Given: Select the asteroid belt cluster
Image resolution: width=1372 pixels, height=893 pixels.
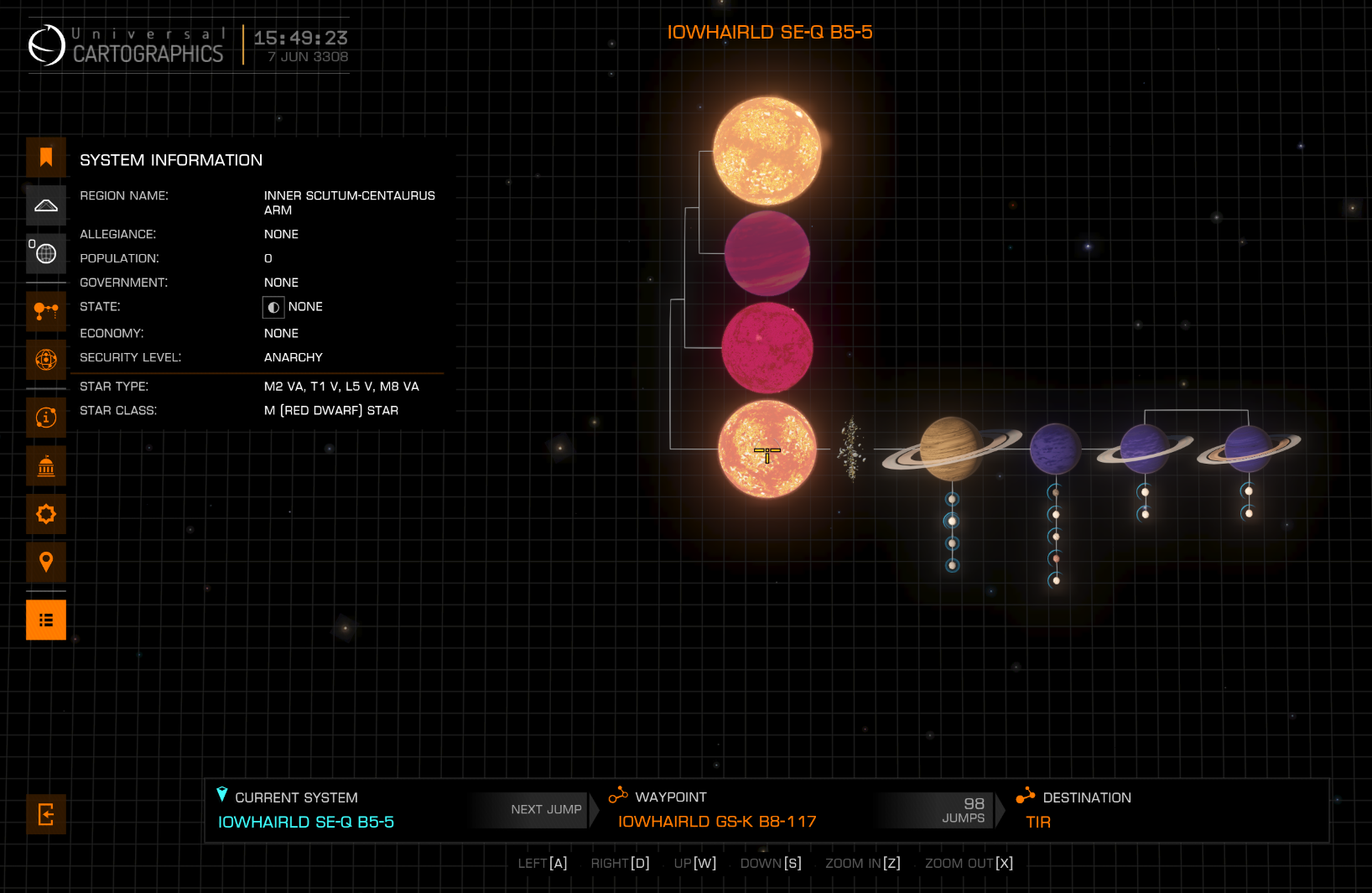Looking at the screenshot, I should (852, 449).
